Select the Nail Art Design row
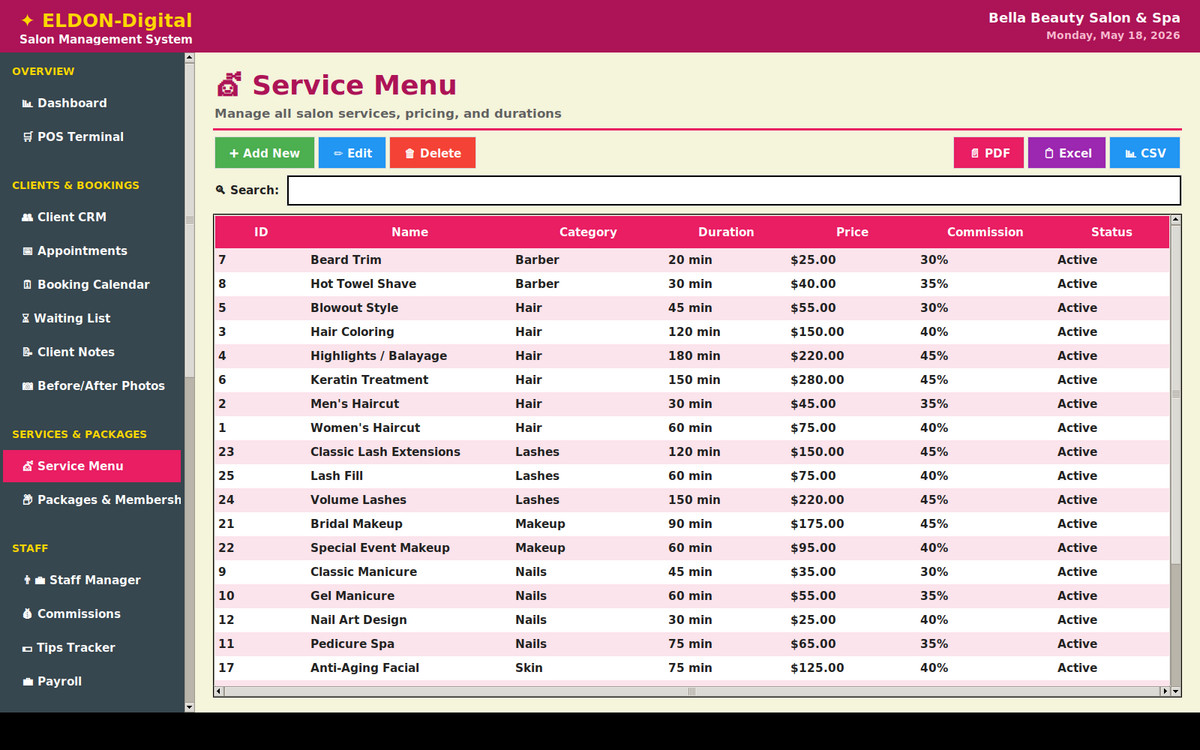 692,620
